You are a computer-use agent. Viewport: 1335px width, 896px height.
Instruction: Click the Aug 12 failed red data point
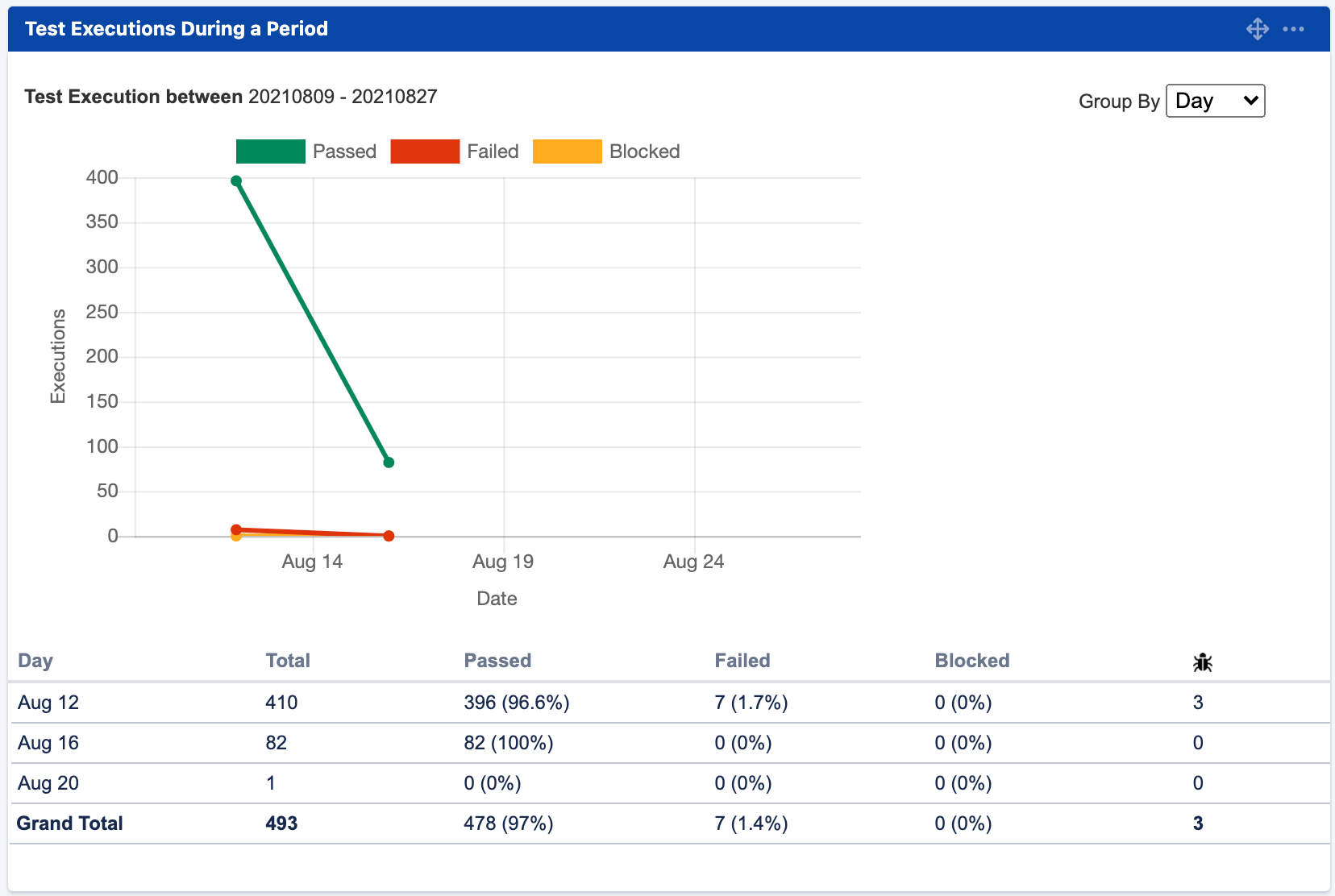coord(236,529)
